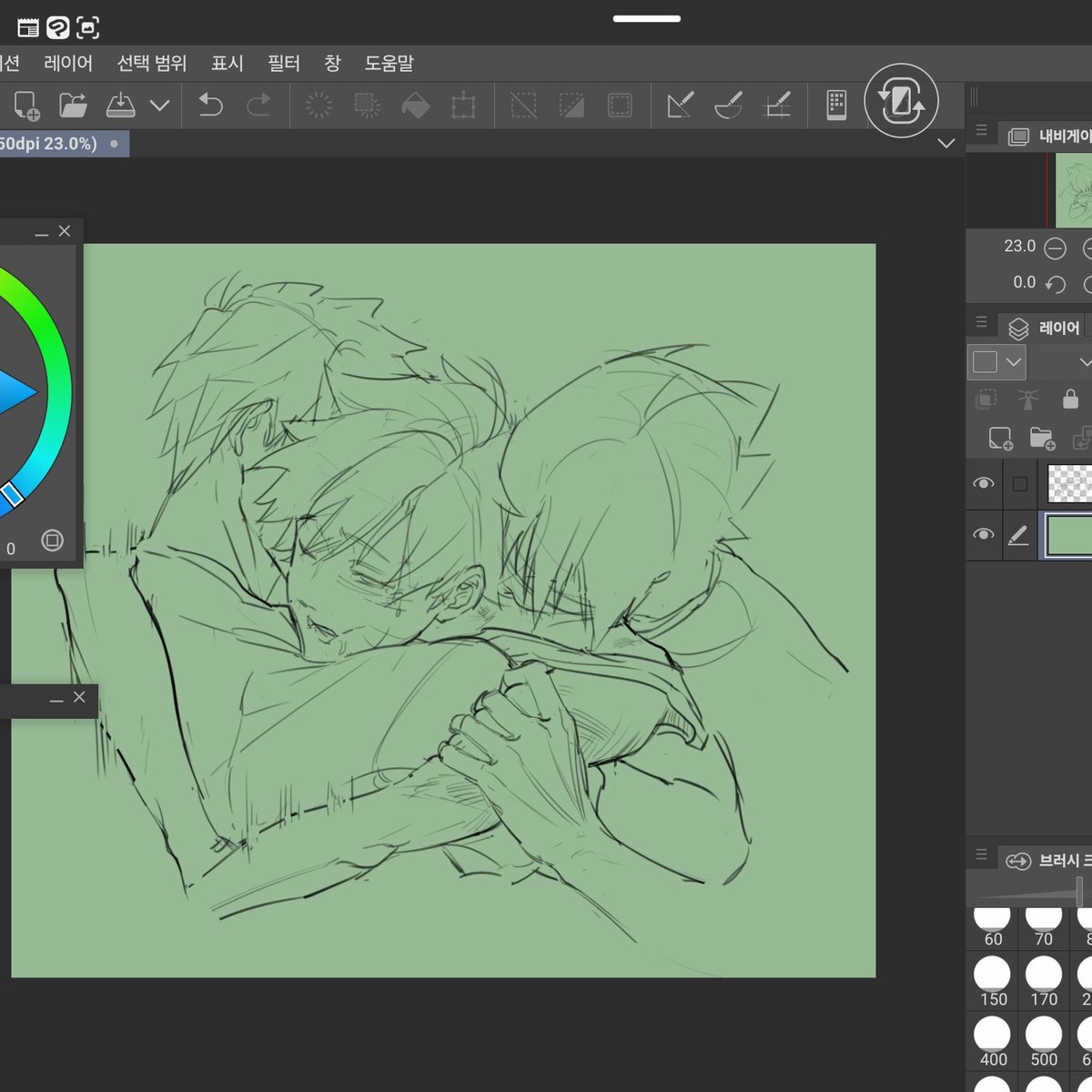Click the Deselect icon
1092x1092 pixels.
click(x=523, y=106)
